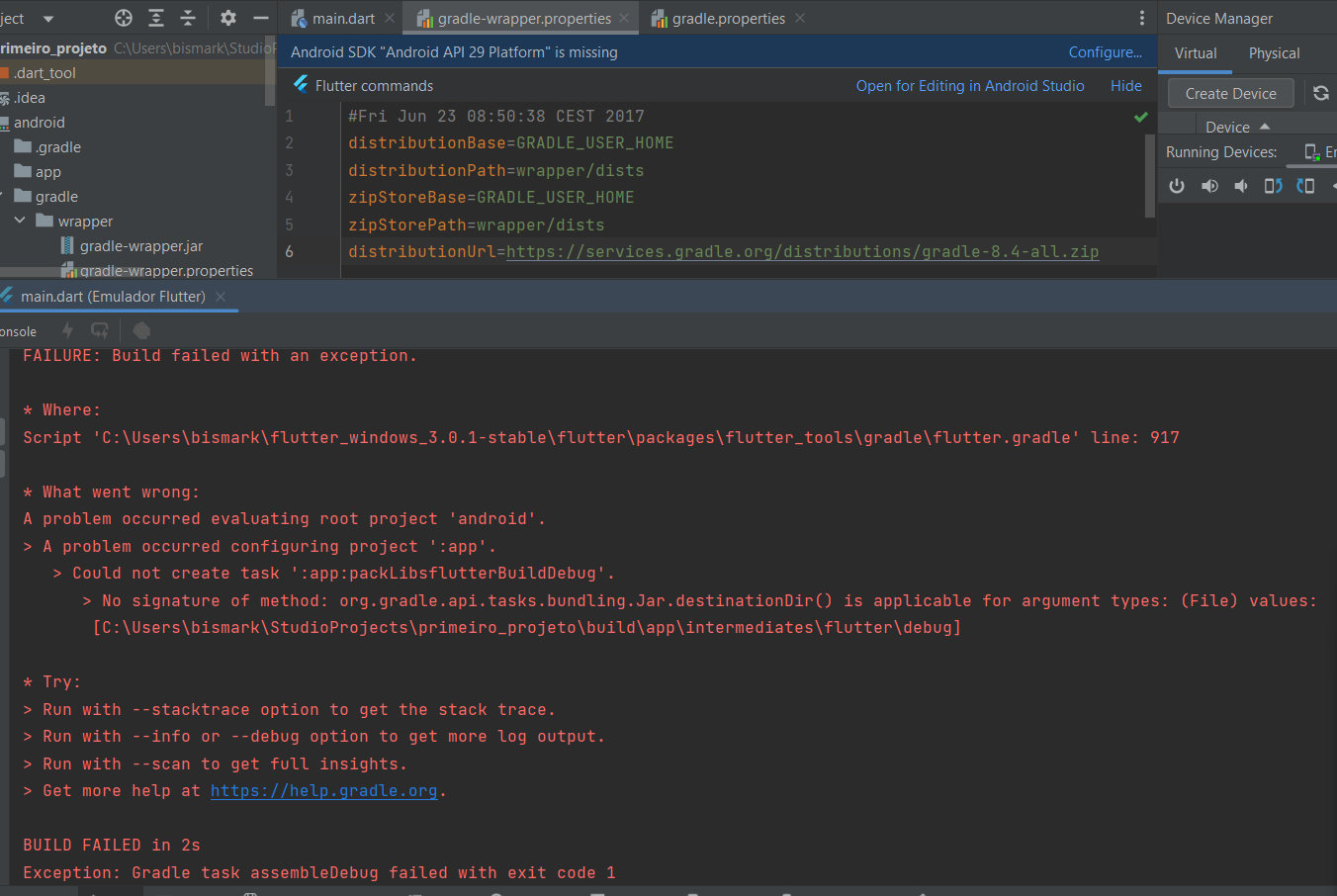Click Hide link in Flutter commands bar

tap(1126, 85)
